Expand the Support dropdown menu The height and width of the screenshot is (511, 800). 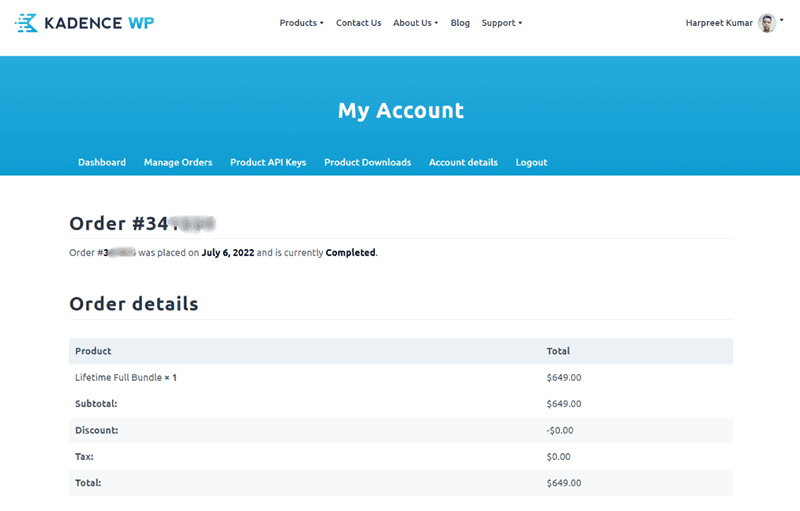502,23
